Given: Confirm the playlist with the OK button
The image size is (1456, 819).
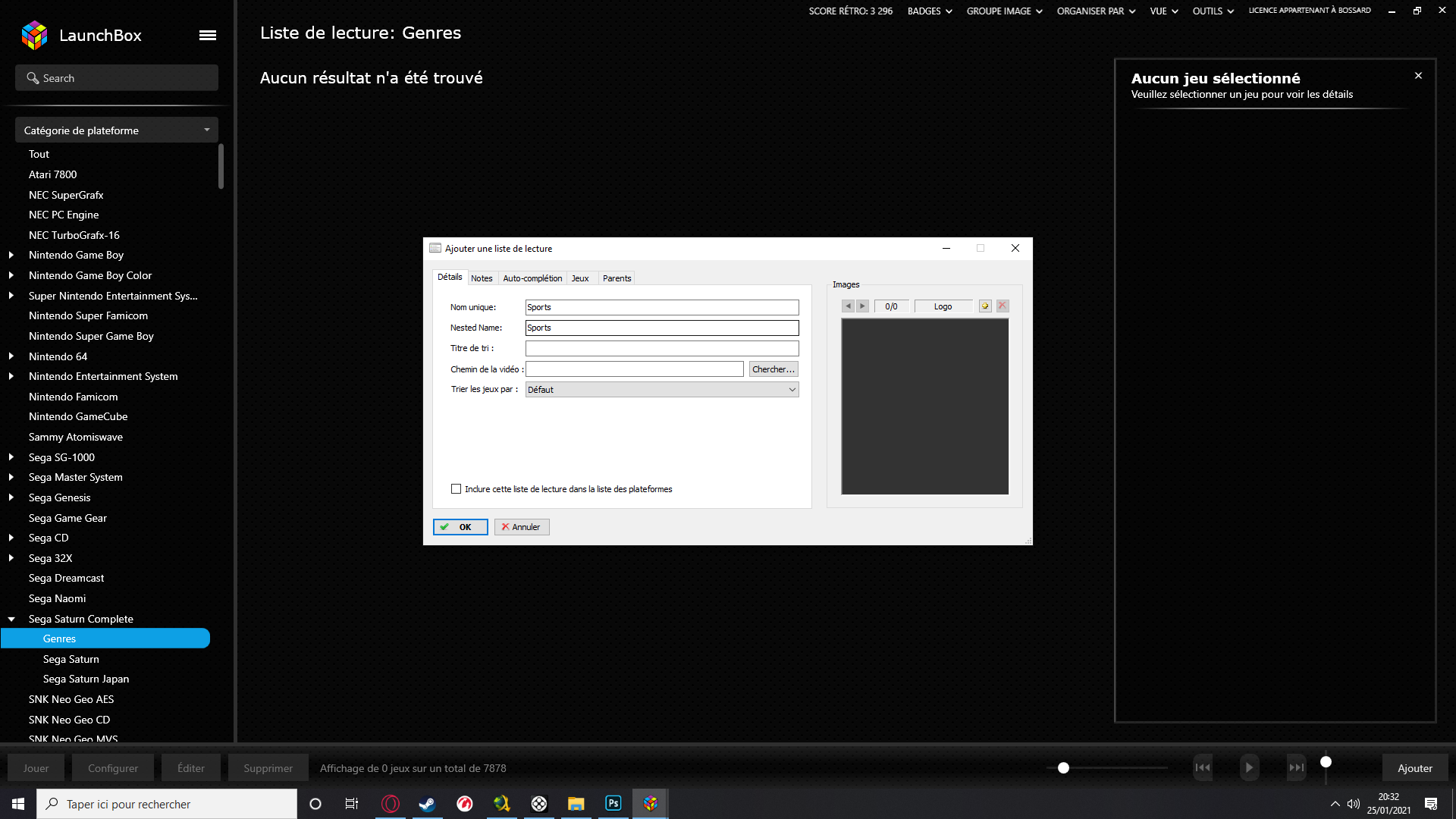Looking at the screenshot, I should coord(460,527).
